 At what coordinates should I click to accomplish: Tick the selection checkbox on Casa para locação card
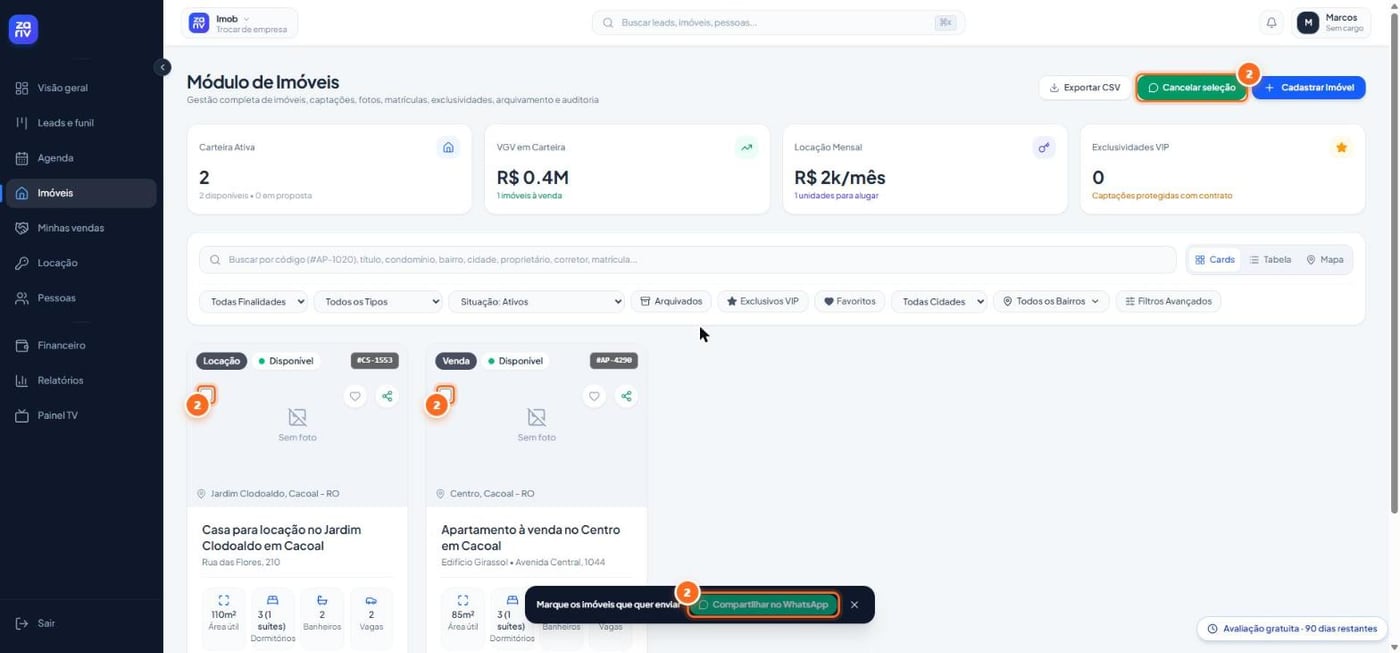pos(206,395)
